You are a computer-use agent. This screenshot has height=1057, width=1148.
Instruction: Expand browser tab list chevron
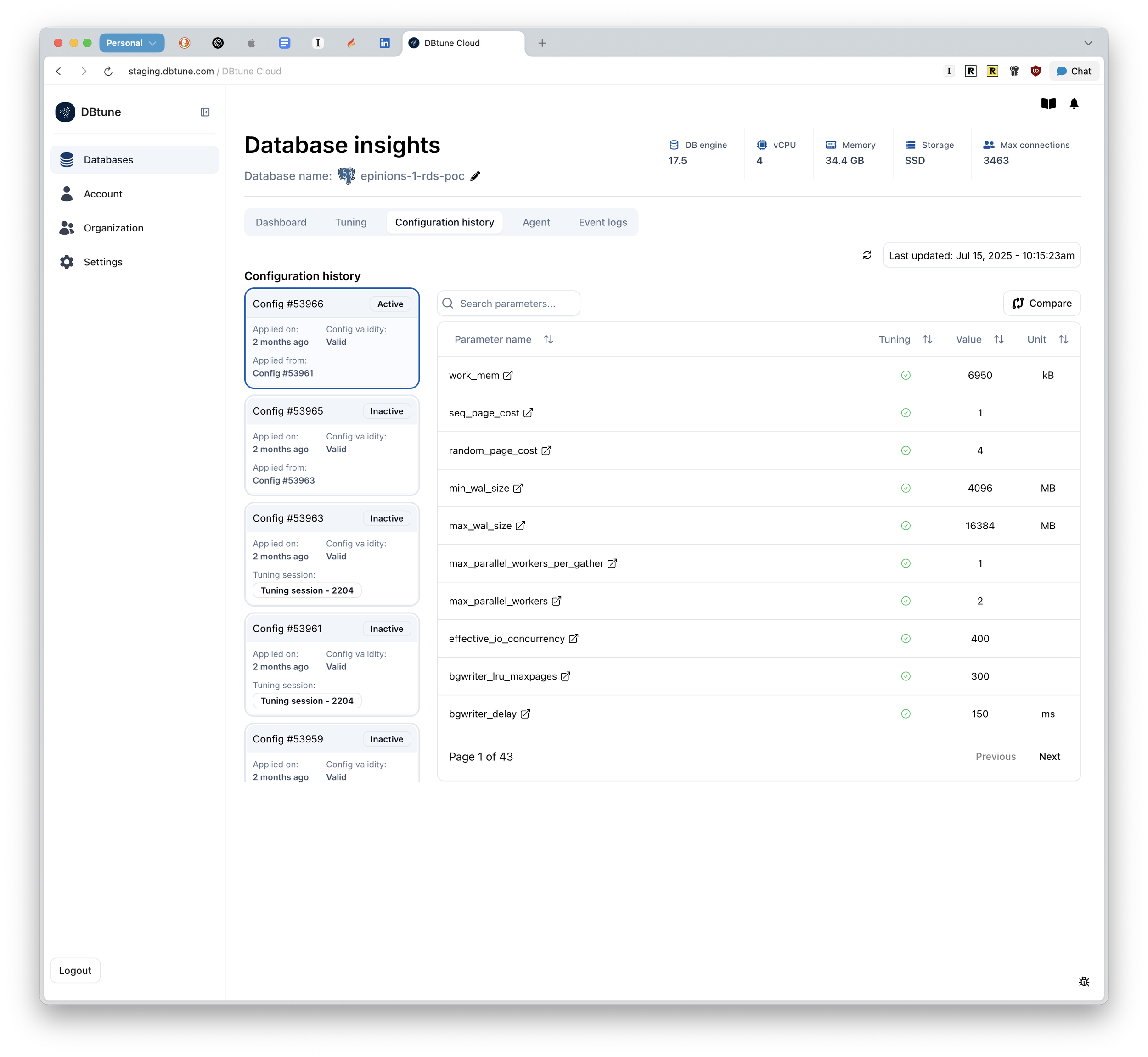pyautogui.click(x=1088, y=43)
